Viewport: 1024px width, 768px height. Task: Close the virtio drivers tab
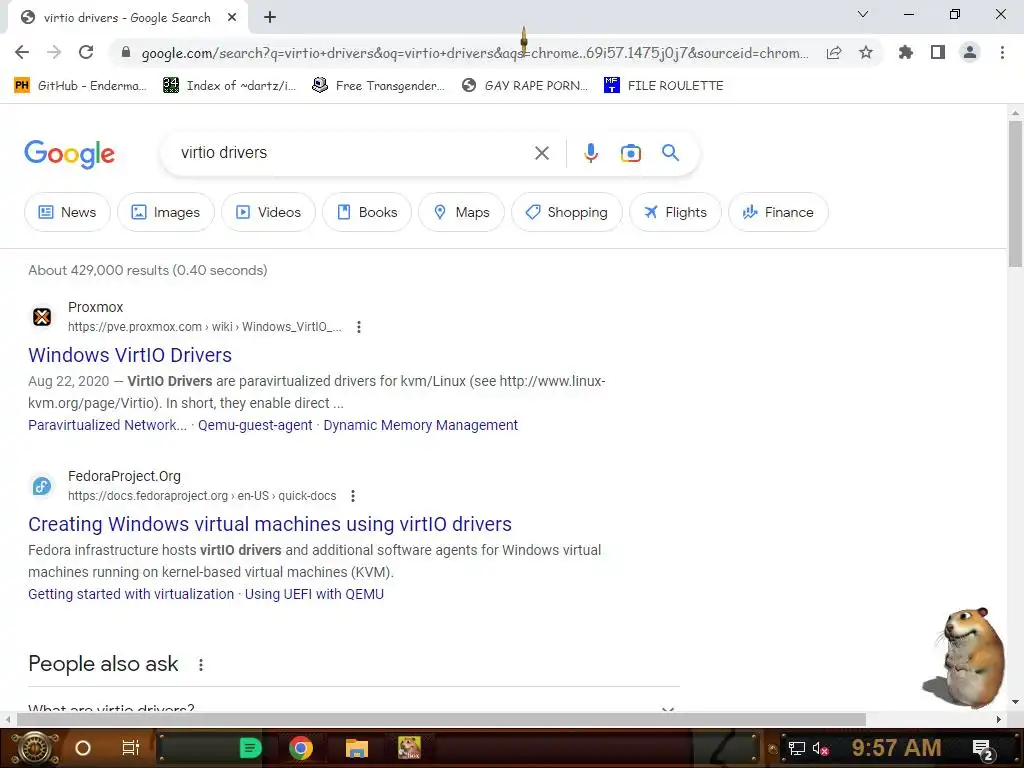232,18
